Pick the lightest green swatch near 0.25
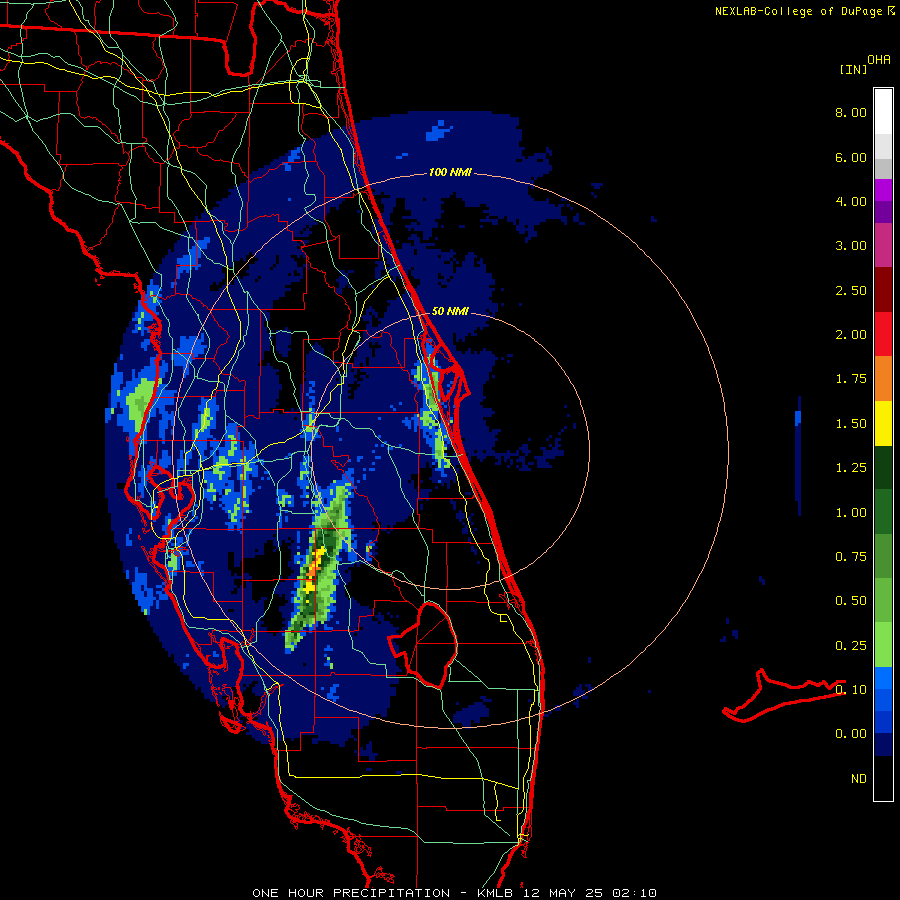 pos(883,645)
